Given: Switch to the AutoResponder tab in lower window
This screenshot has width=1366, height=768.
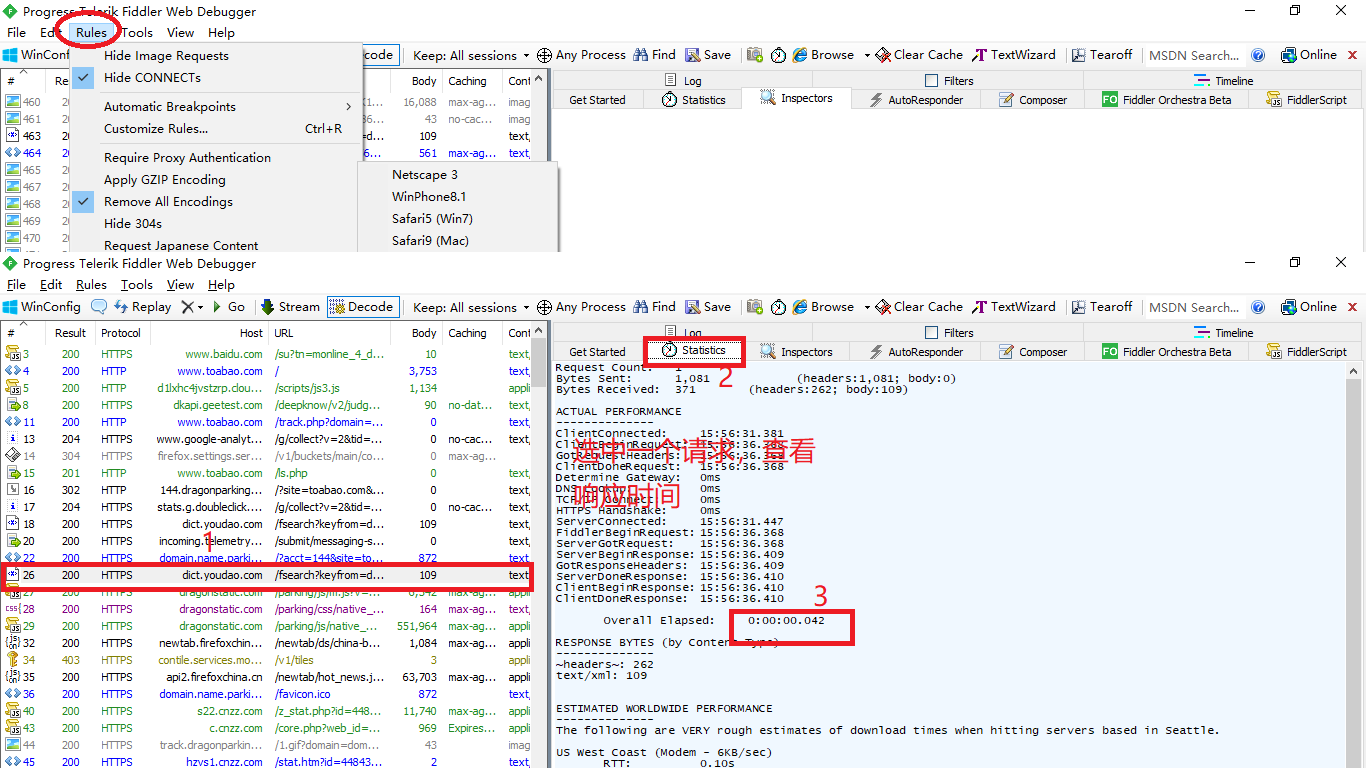Looking at the screenshot, I should [x=916, y=352].
